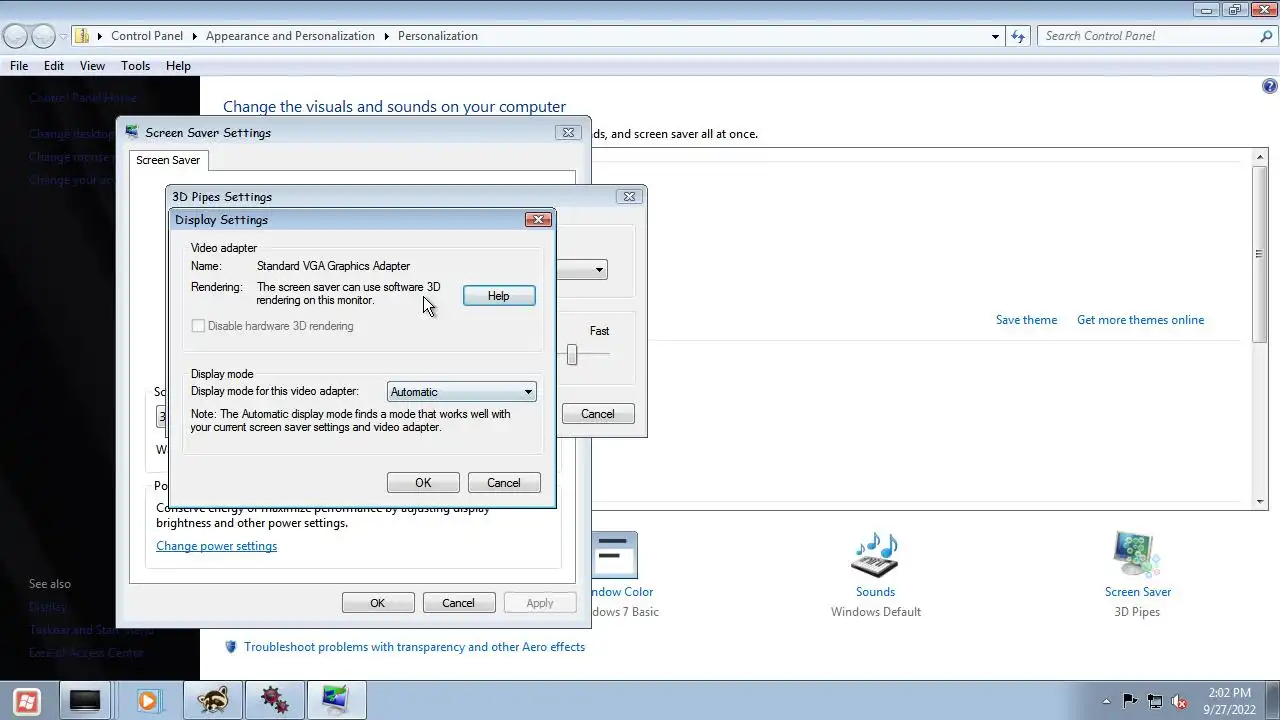Click Screen Saver Settings title icon
Viewport: 1280px width, 720px height.
click(x=132, y=132)
